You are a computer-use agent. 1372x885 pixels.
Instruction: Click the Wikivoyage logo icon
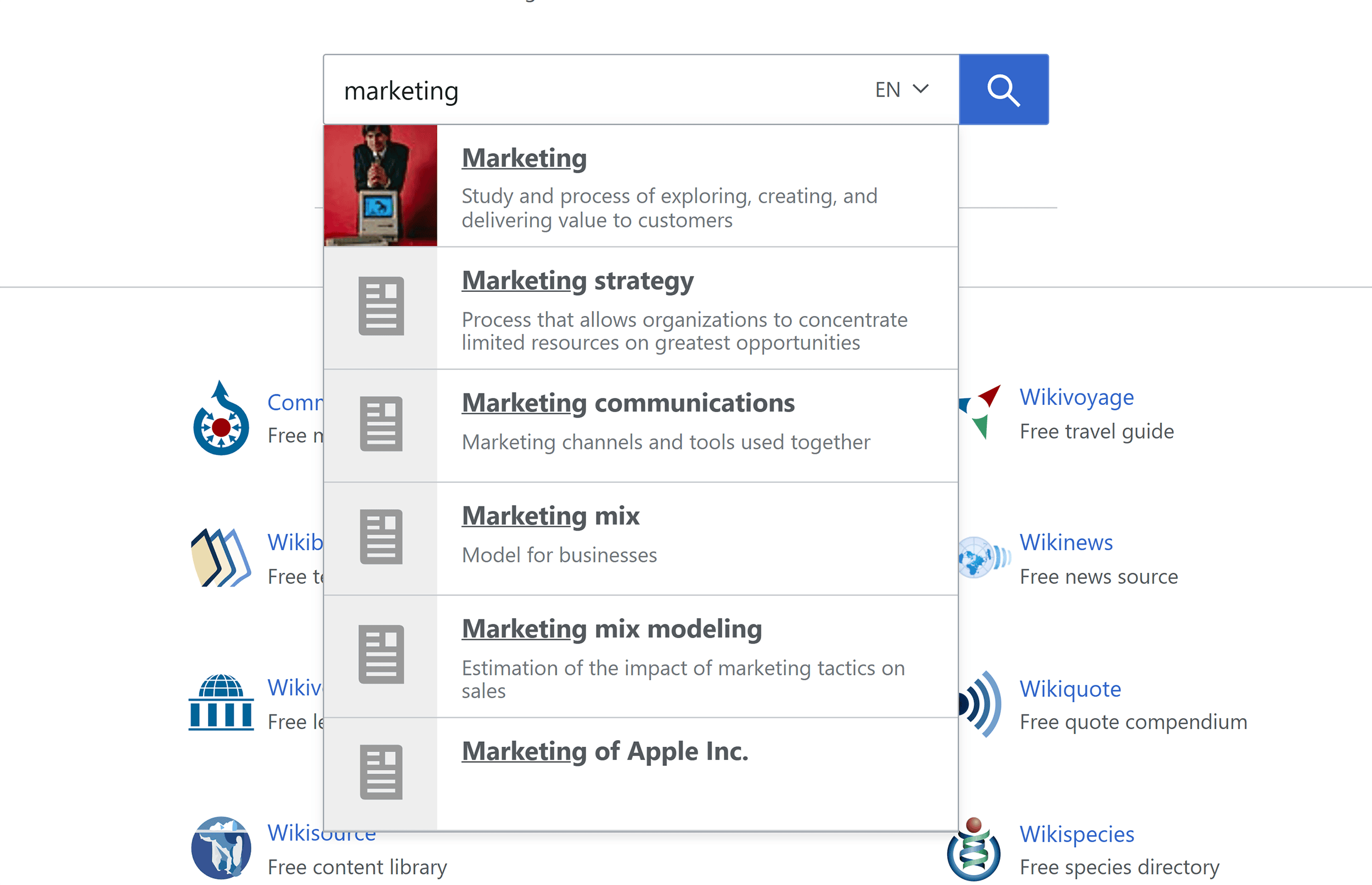[x=980, y=412]
